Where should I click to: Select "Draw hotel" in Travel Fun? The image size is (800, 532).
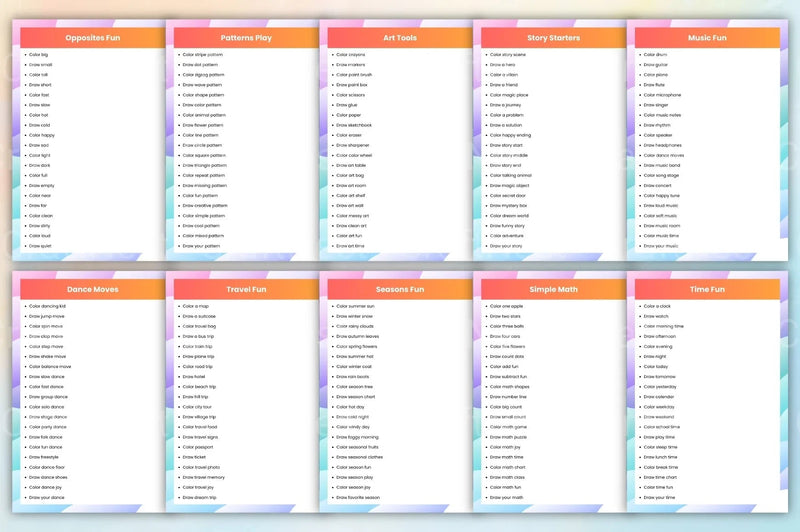[x=194, y=376]
